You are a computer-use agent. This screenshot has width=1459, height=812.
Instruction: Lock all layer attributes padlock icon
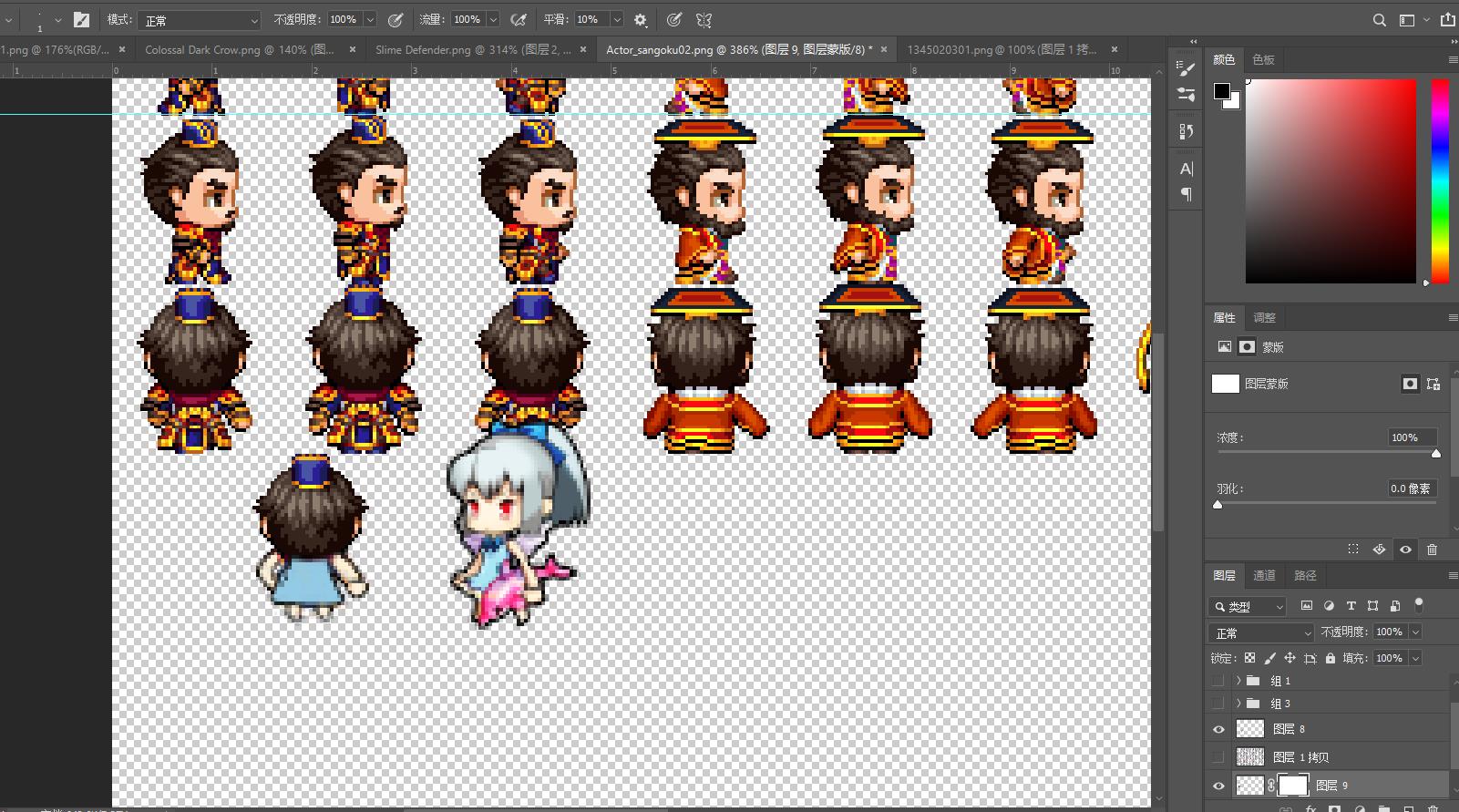coord(1330,658)
